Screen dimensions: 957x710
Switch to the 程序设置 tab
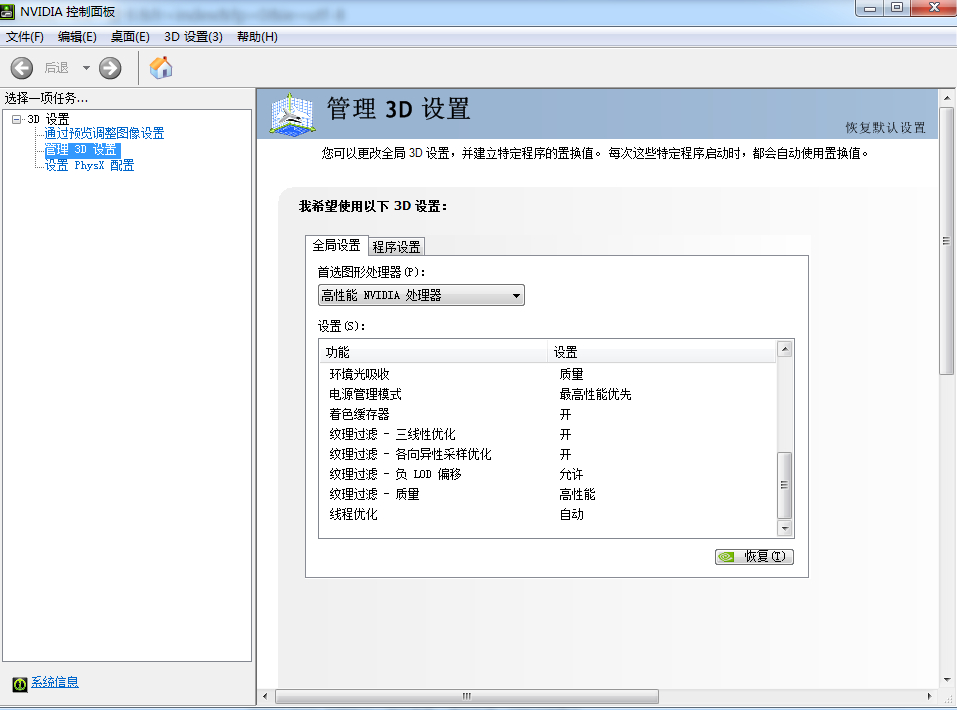tap(396, 247)
